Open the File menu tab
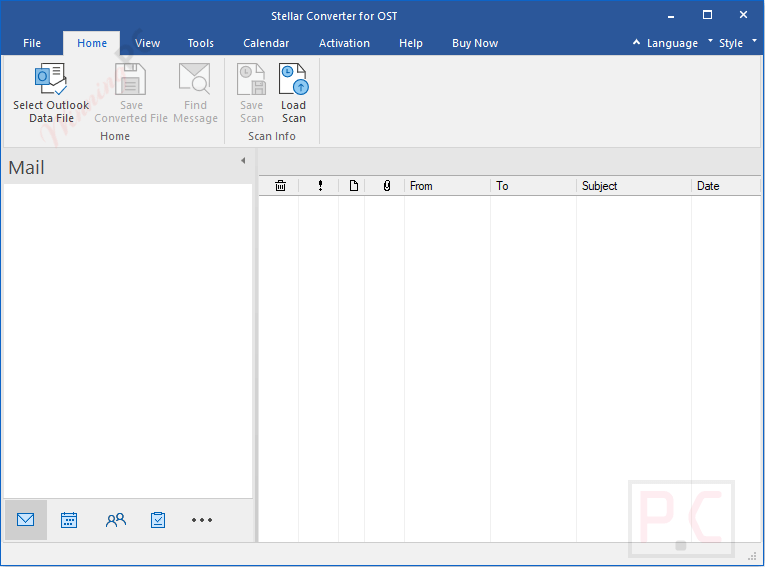 [32, 43]
